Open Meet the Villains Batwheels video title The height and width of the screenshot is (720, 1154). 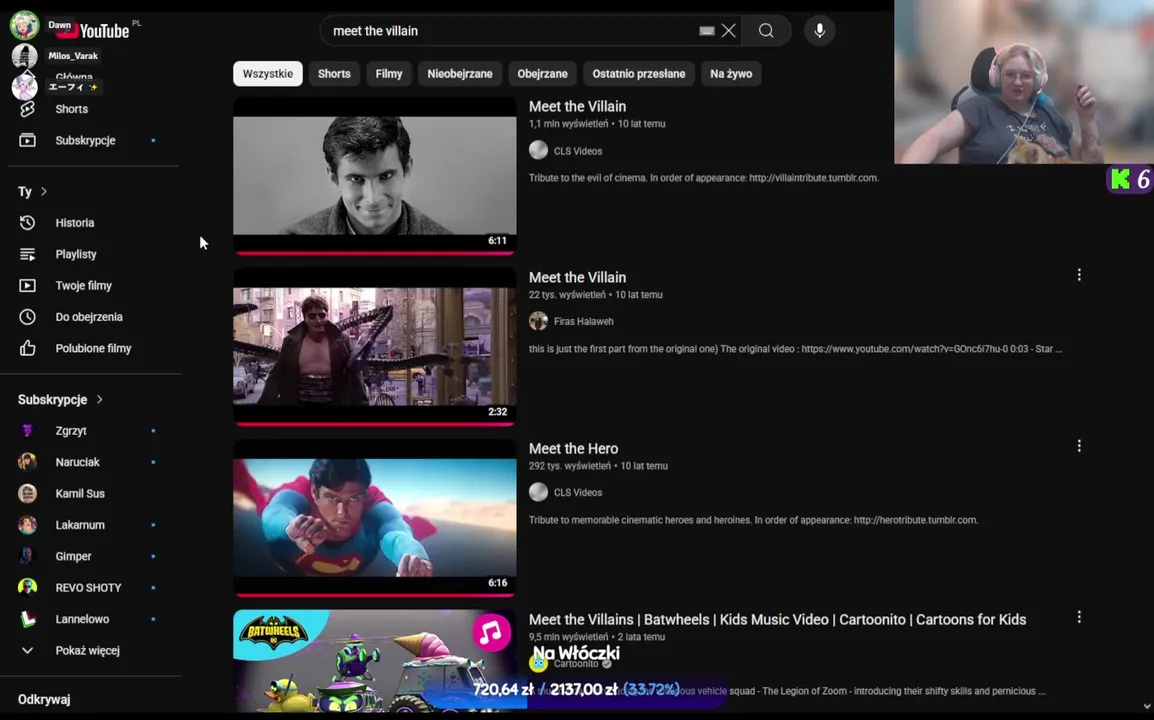tap(777, 620)
